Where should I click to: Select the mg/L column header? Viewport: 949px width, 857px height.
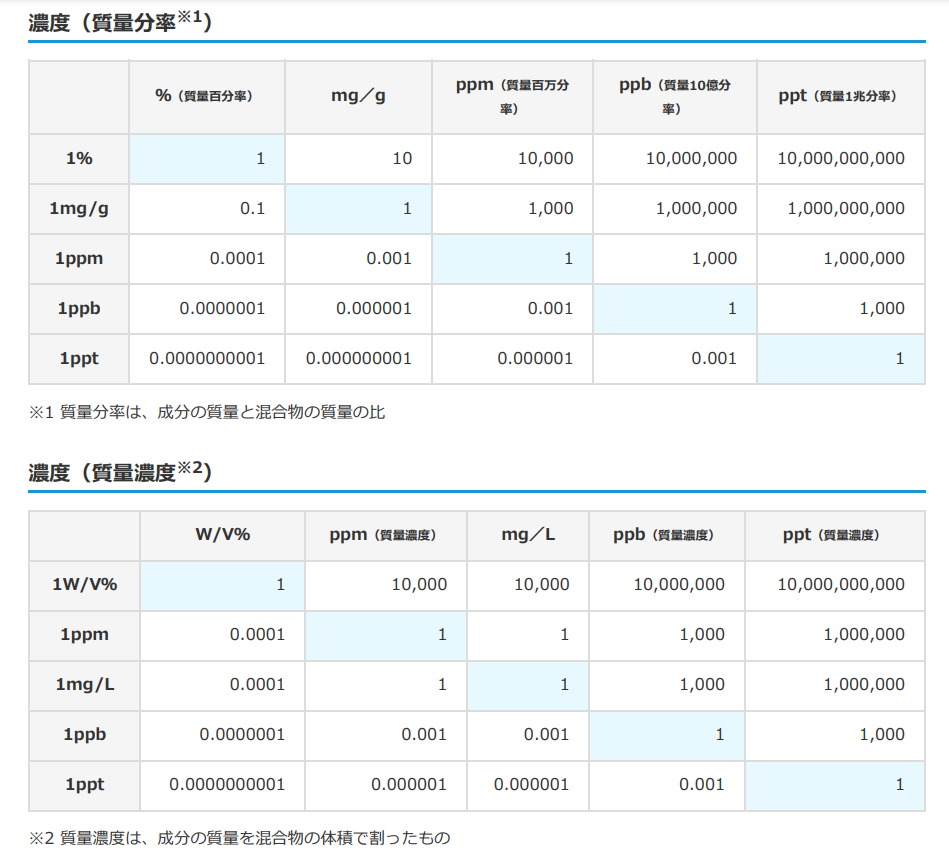coord(528,535)
